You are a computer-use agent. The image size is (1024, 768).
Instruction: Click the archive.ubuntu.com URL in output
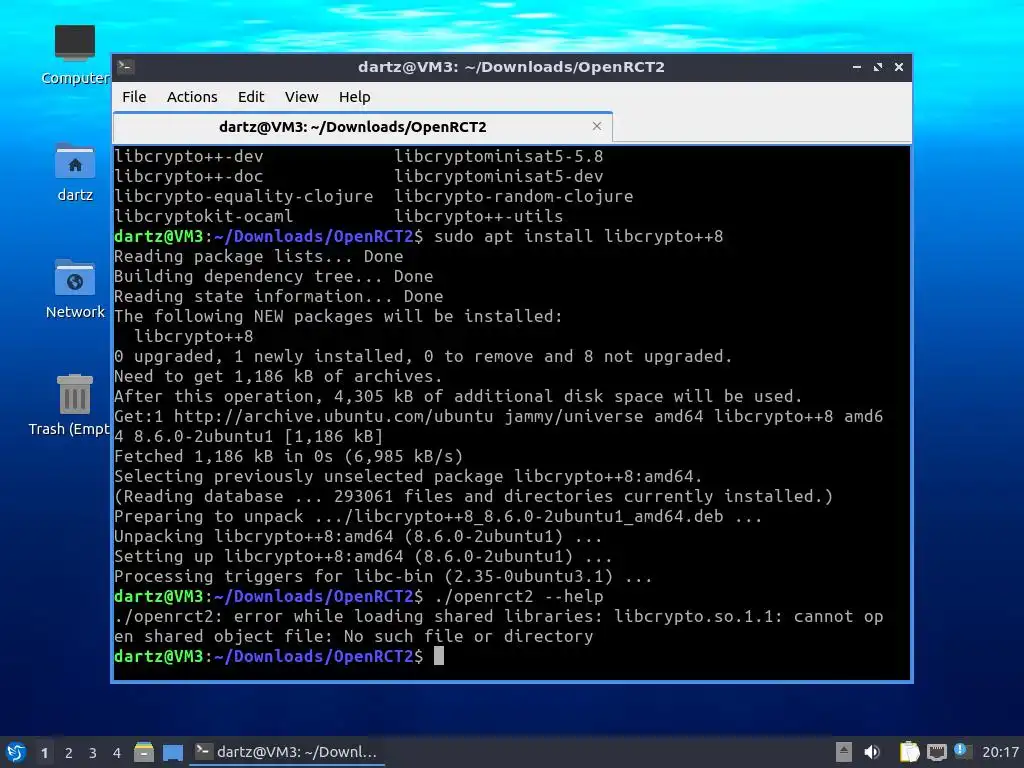coord(333,417)
